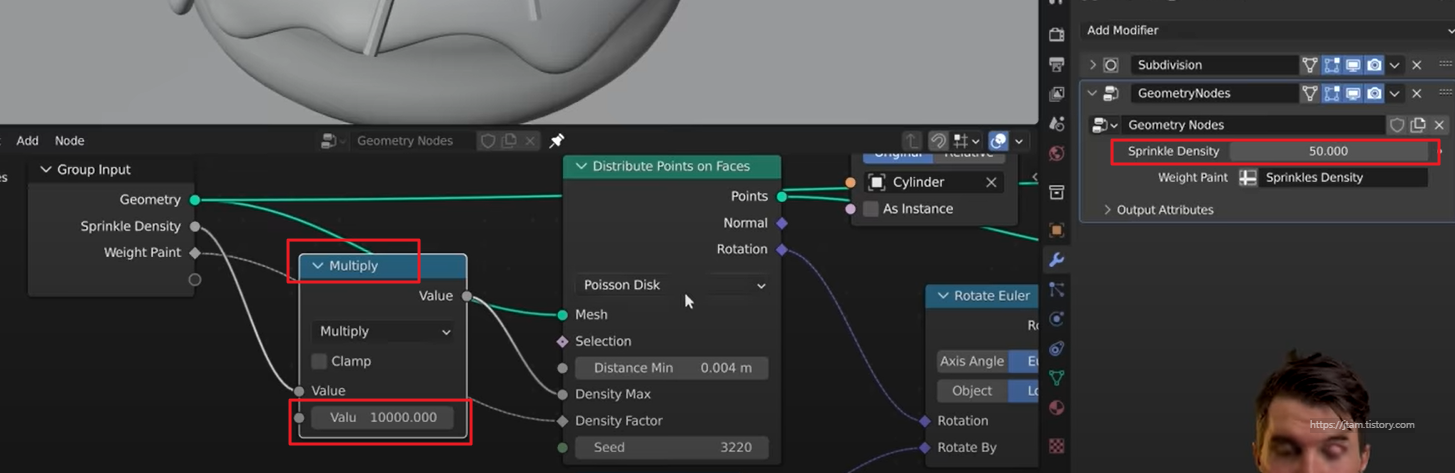
Task: Open the View Layer properties tab icon
Action: [x=1057, y=94]
